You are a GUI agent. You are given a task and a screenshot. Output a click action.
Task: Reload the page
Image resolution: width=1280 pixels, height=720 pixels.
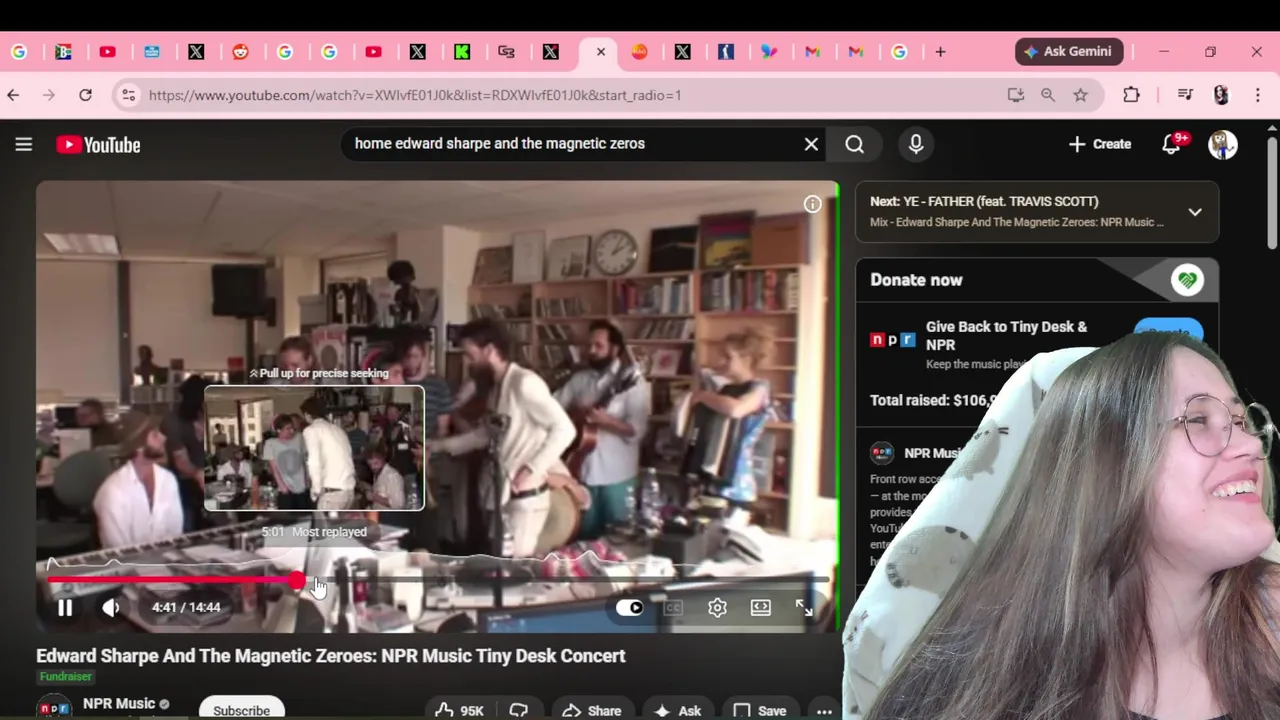pyautogui.click(x=85, y=95)
